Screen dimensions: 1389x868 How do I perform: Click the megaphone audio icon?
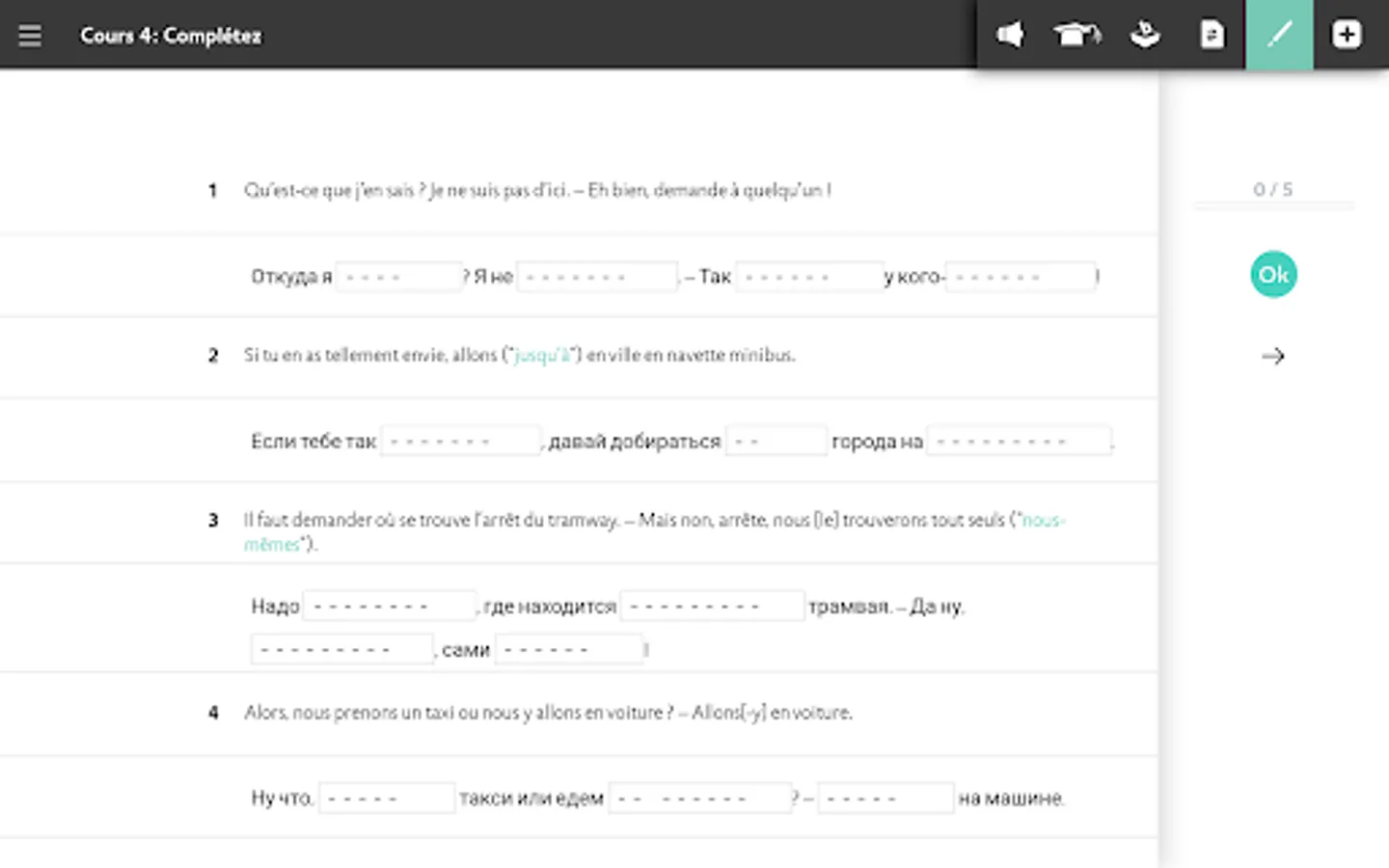click(x=1010, y=36)
